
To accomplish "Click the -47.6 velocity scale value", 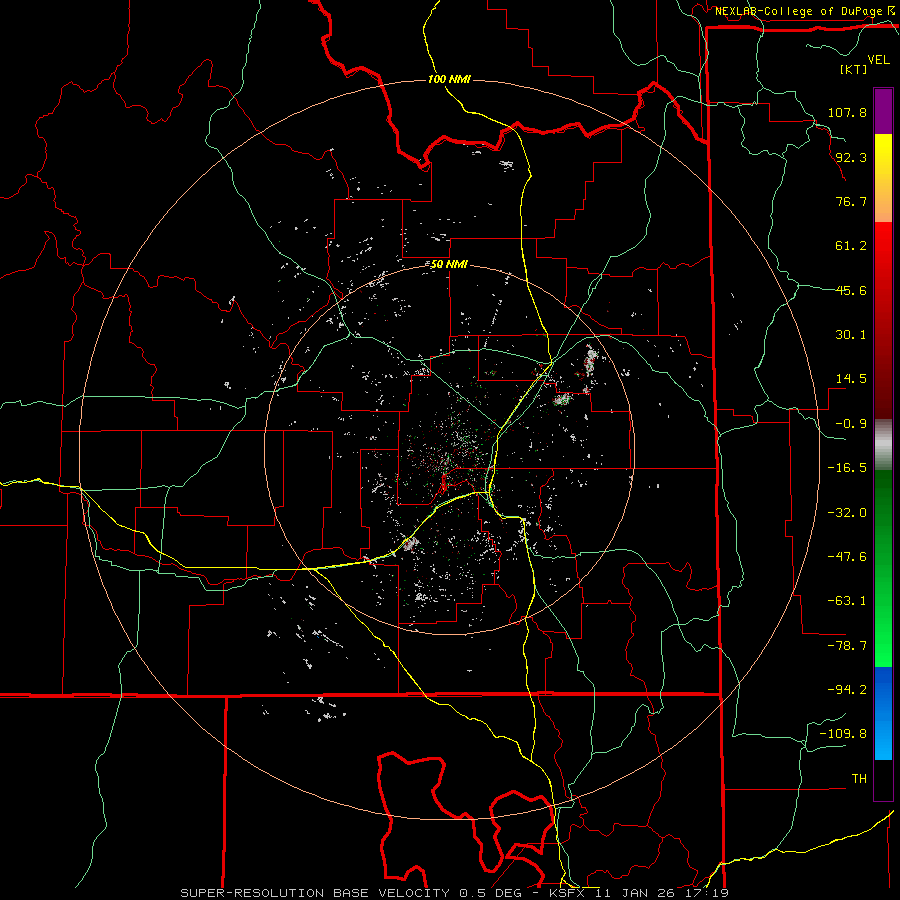I will [847, 557].
